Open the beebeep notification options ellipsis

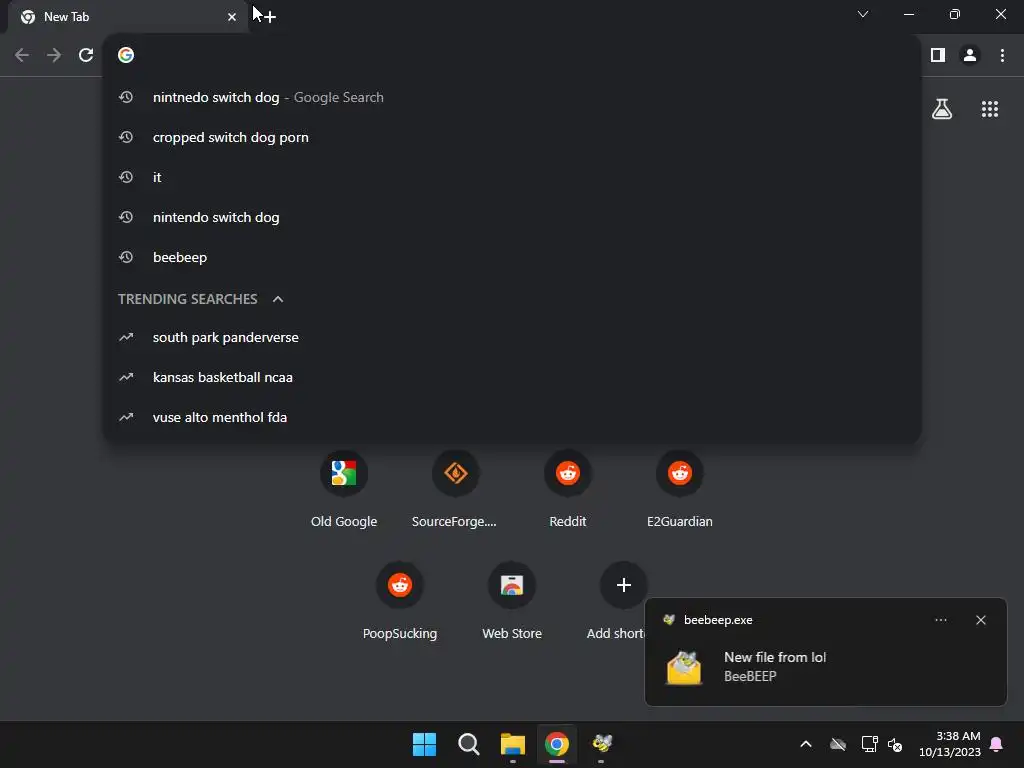[940, 620]
